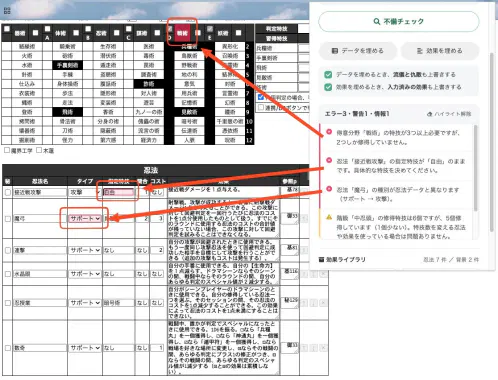Toggle the gap checkbox labelled A

[x=47, y=29]
